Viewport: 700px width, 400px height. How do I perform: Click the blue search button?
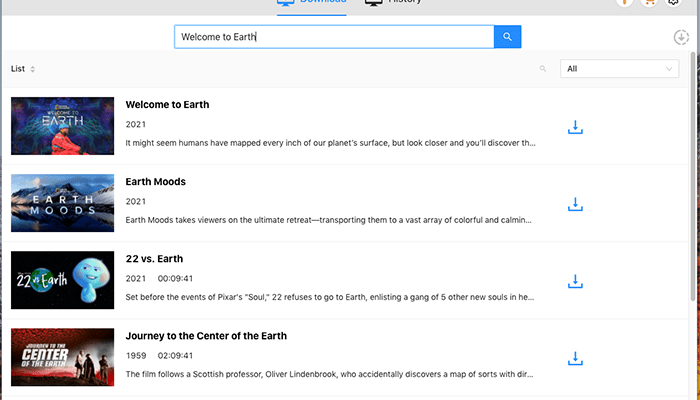pyautogui.click(x=507, y=37)
